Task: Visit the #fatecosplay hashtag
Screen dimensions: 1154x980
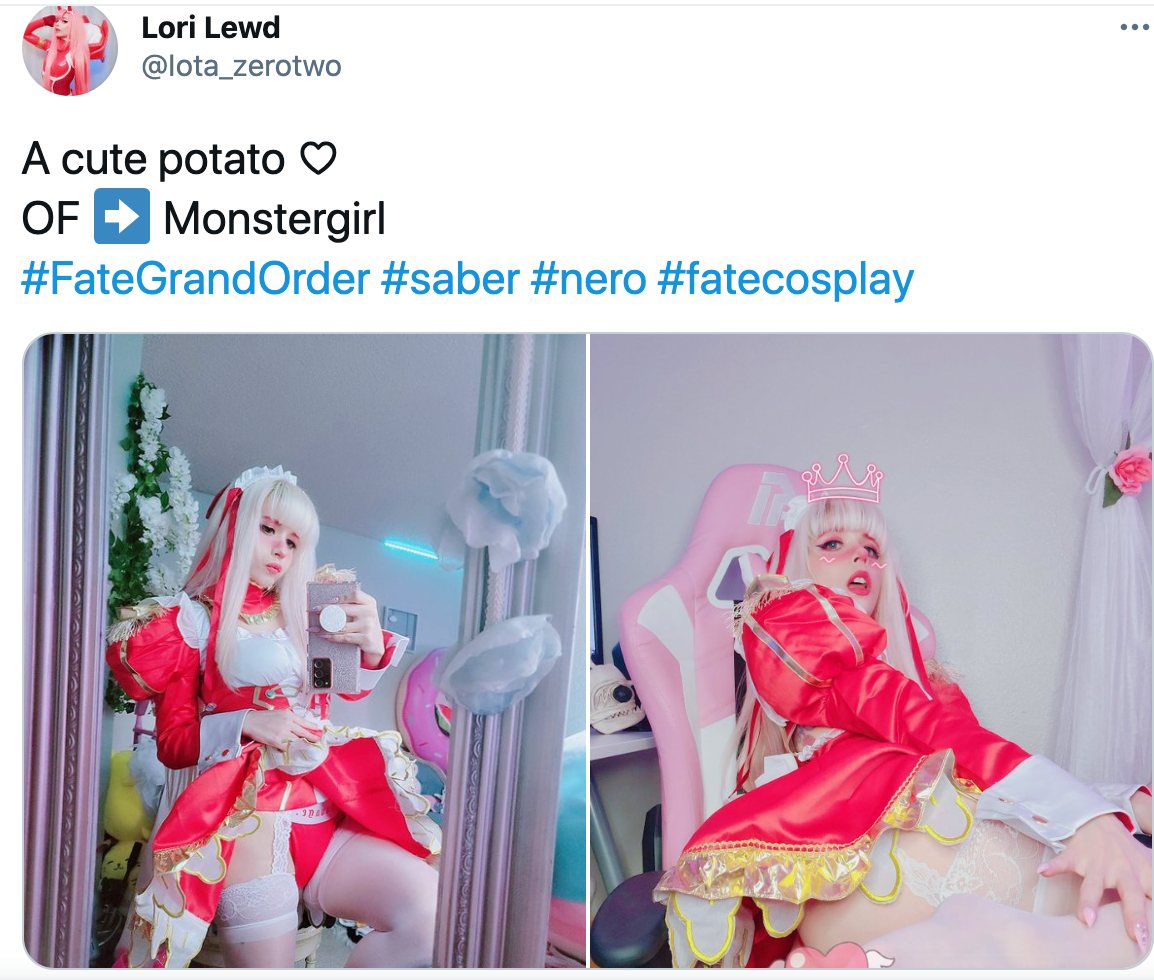Action: (x=785, y=280)
